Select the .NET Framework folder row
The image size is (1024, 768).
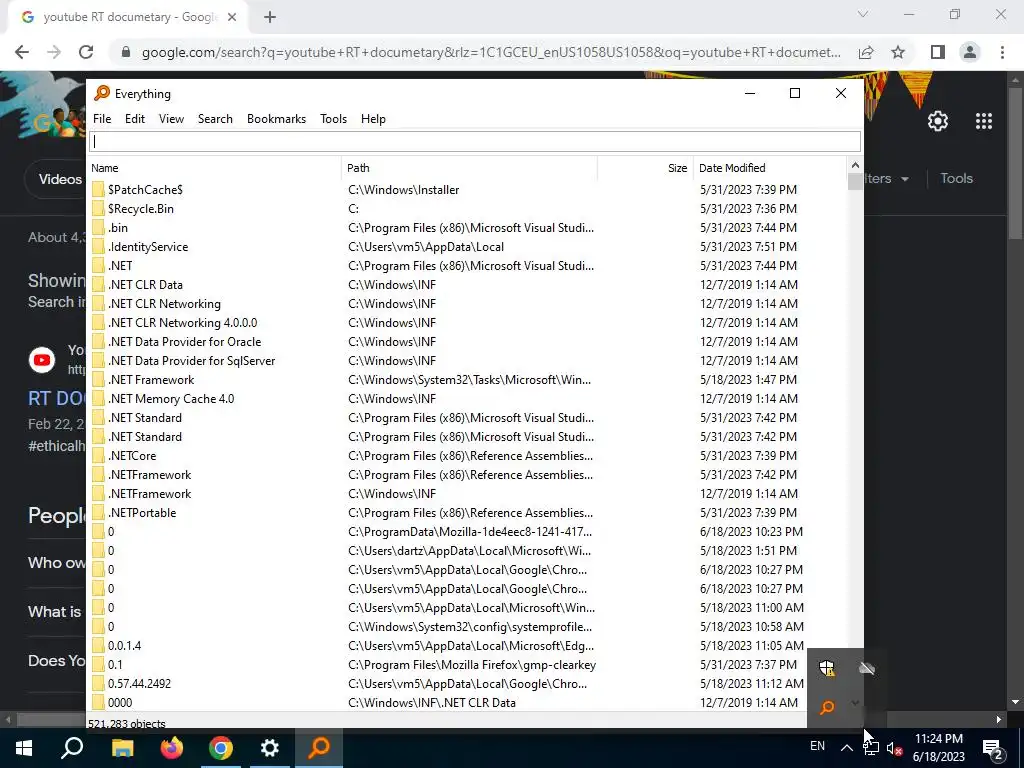pyautogui.click(x=467, y=379)
